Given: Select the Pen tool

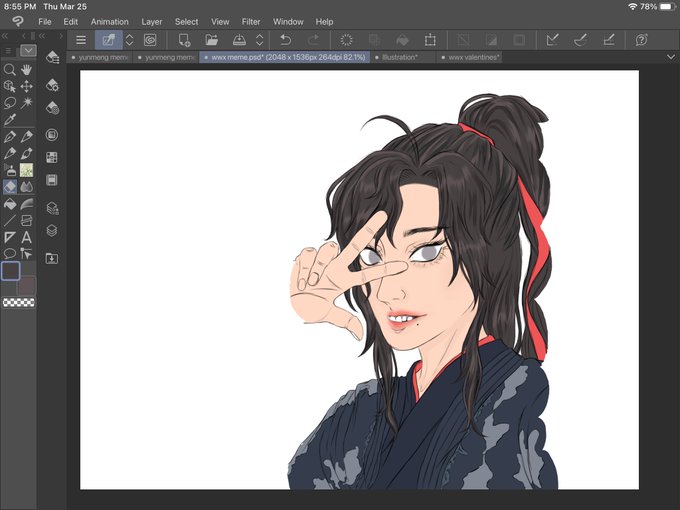Looking at the screenshot, I should (x=10, y=137).
